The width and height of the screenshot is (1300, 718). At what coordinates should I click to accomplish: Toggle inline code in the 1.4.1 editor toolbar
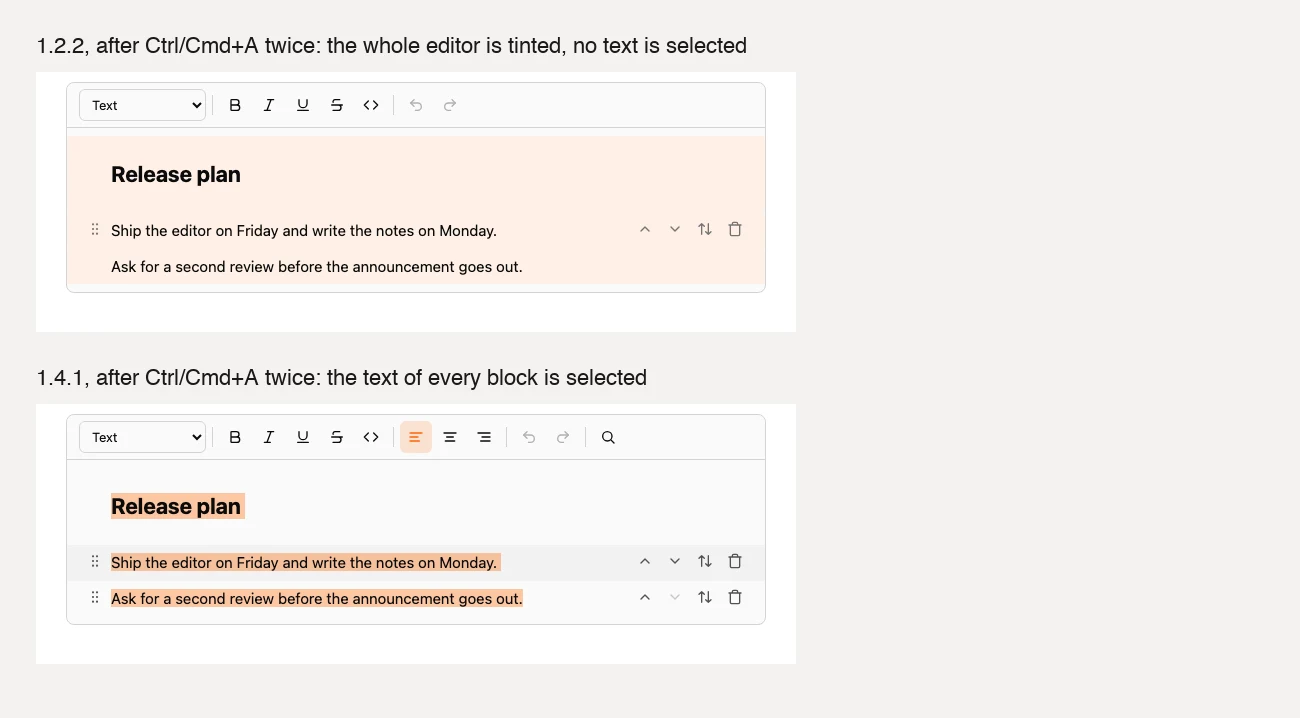[x=371, y=437]
